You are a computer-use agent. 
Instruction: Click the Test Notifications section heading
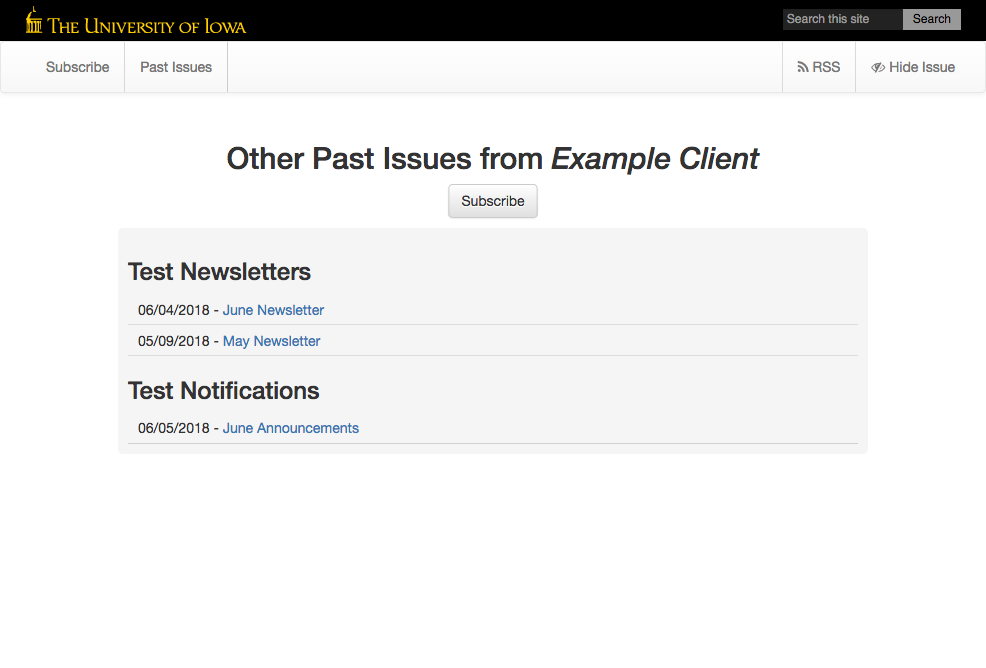click(x=223, y=390)
